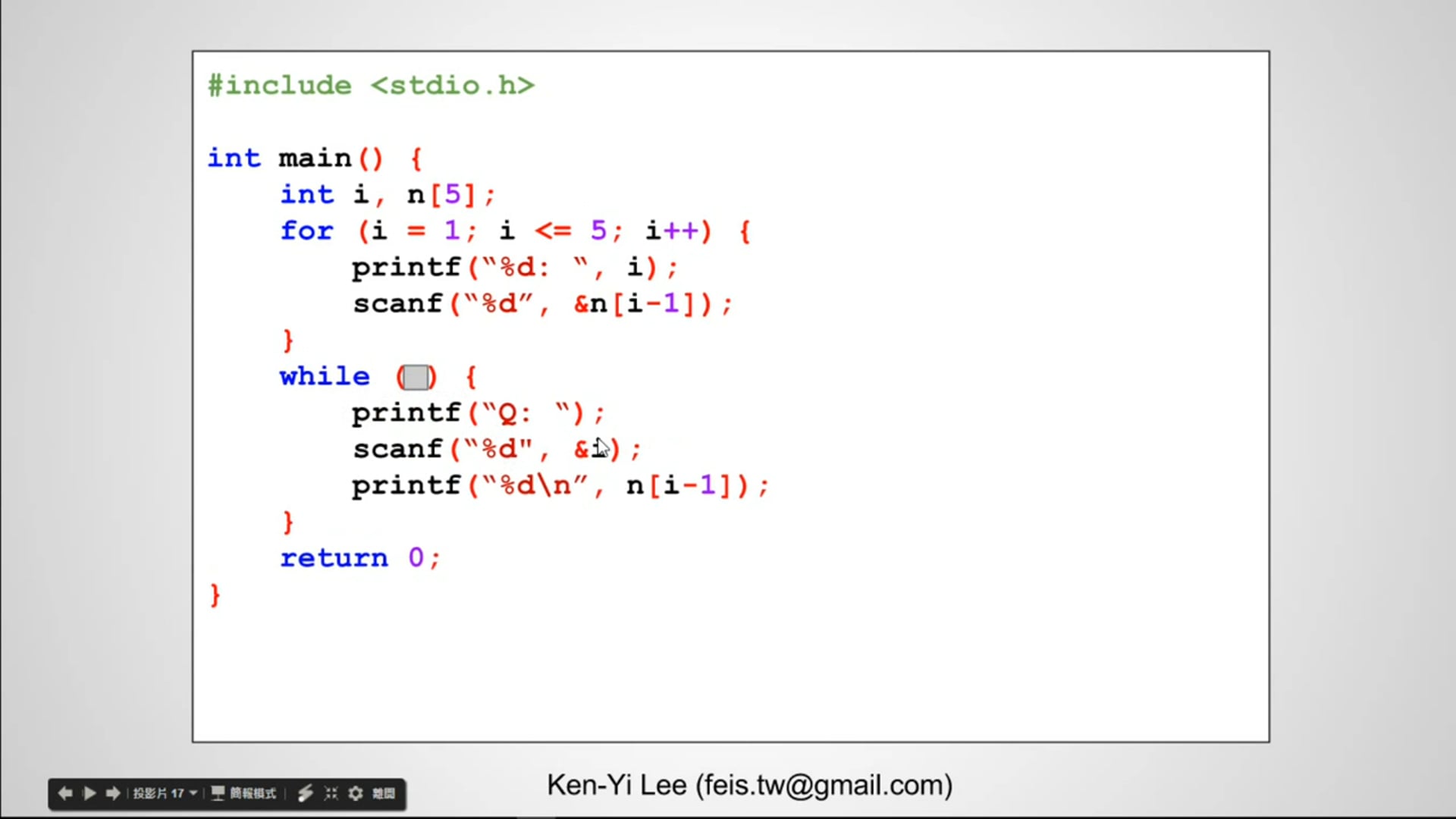
Task: Open presenter view 簡報模式
Action: click(244, 793)
